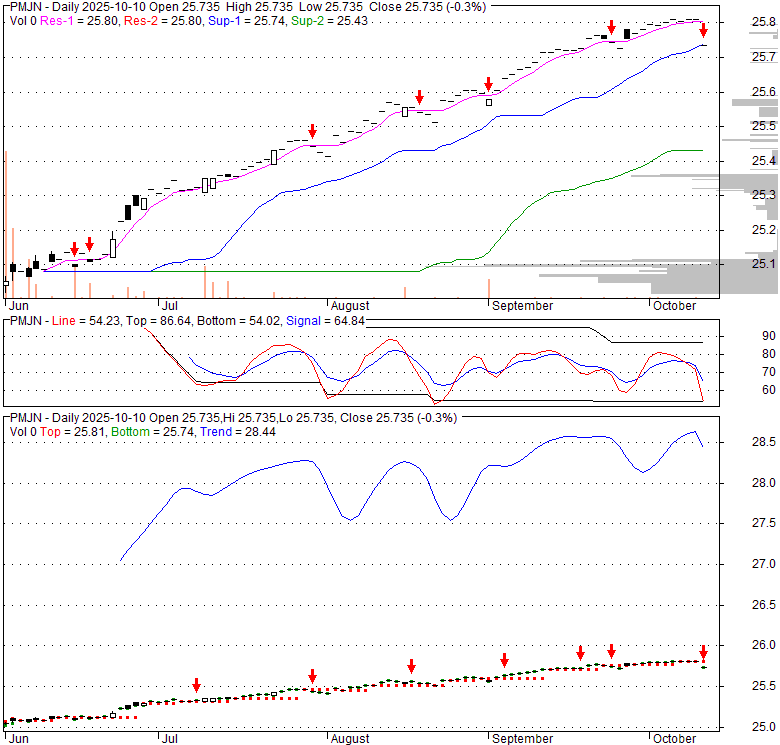The width and height of the screenshot is (780, 745).
Task: Select the late-July red arrow in top chart
Action: (313, 131)
